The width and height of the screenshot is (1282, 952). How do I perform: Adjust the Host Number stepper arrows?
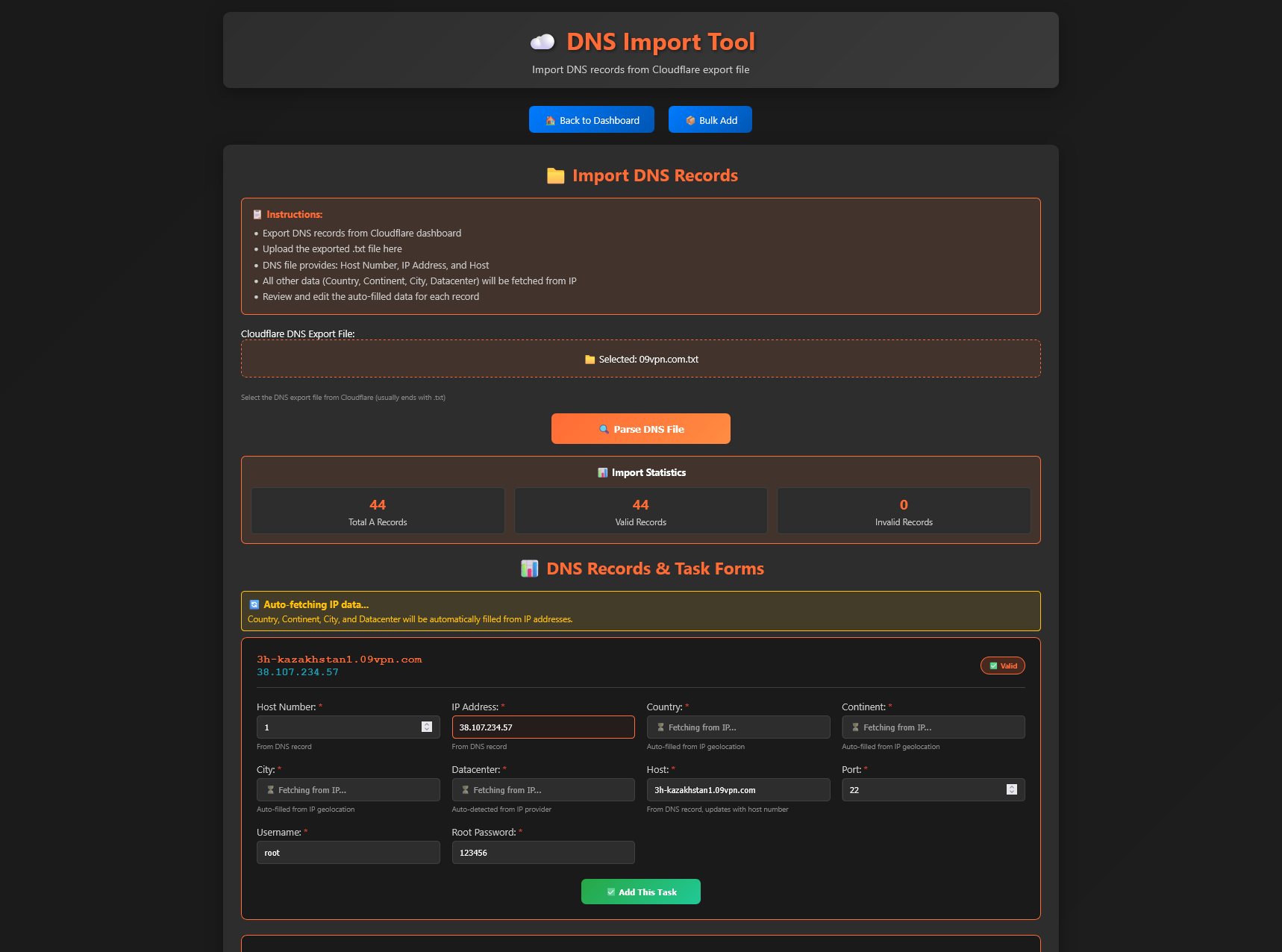427,727
